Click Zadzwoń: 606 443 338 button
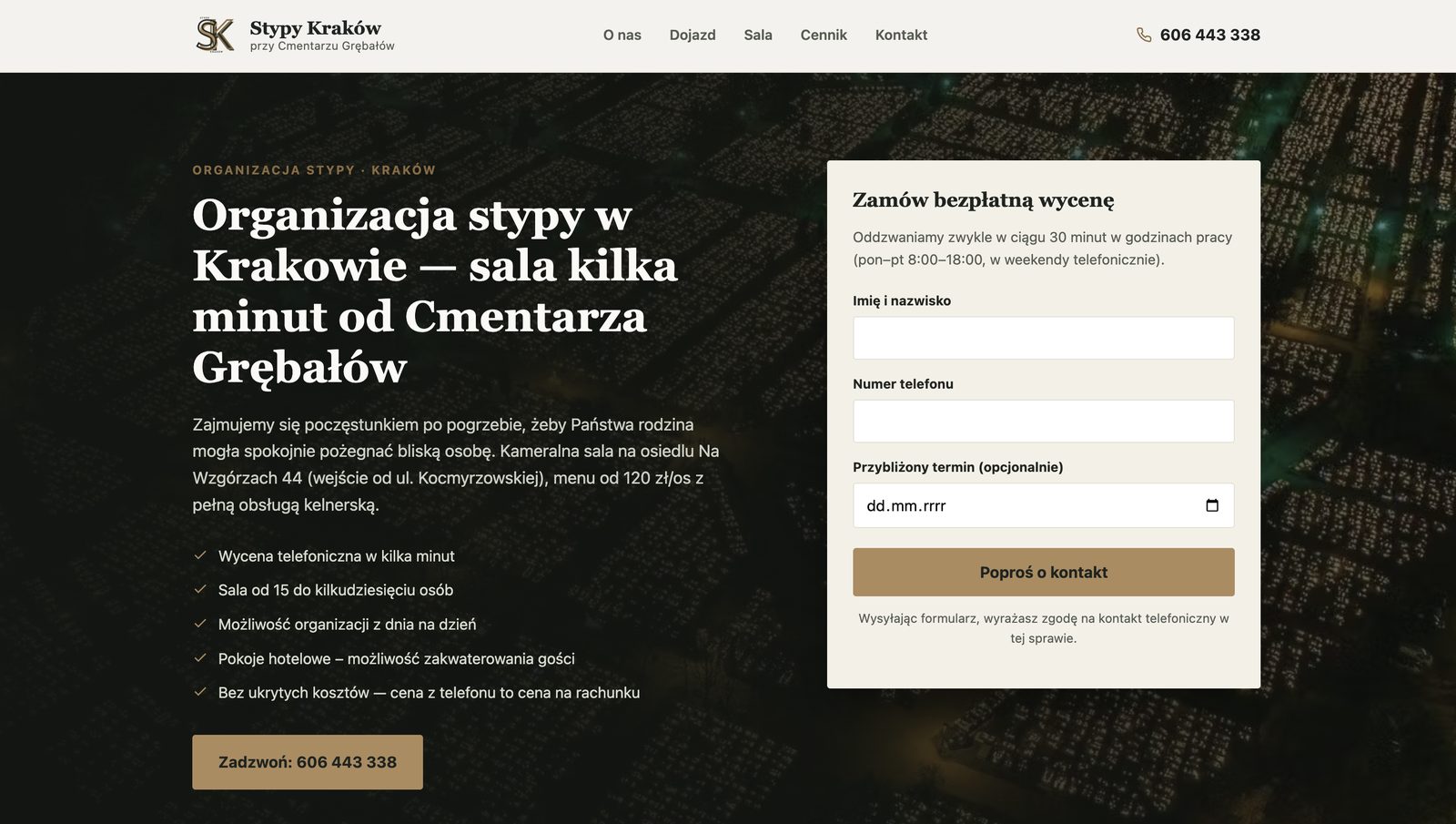This screenshot has height=824, width=1456. [x=308, y=762]
